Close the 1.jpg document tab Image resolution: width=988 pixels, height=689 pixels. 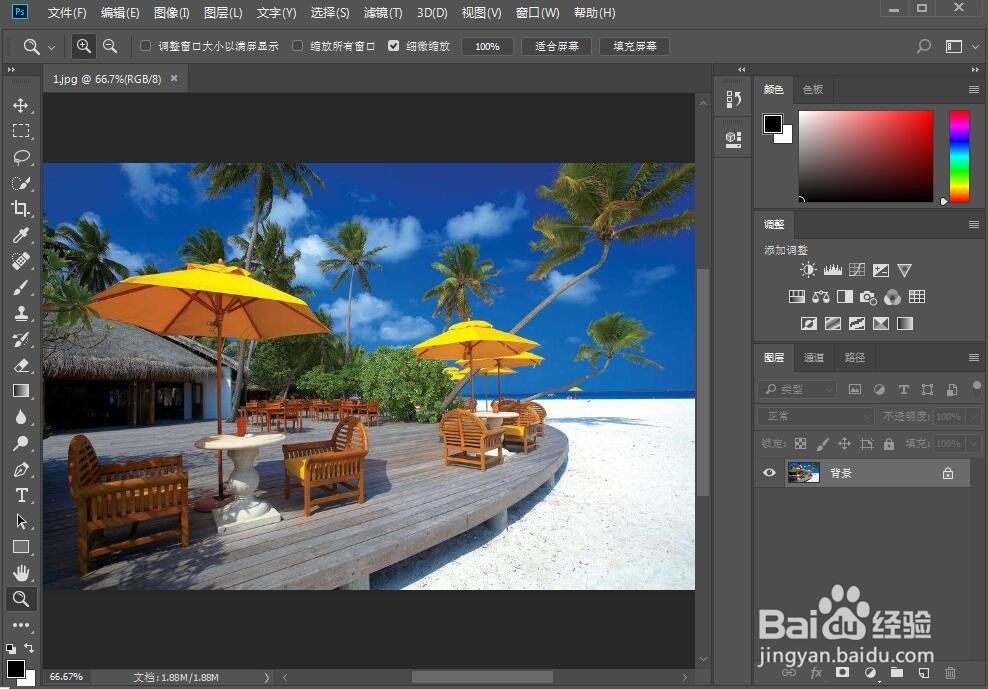click(x=174, y=78)
